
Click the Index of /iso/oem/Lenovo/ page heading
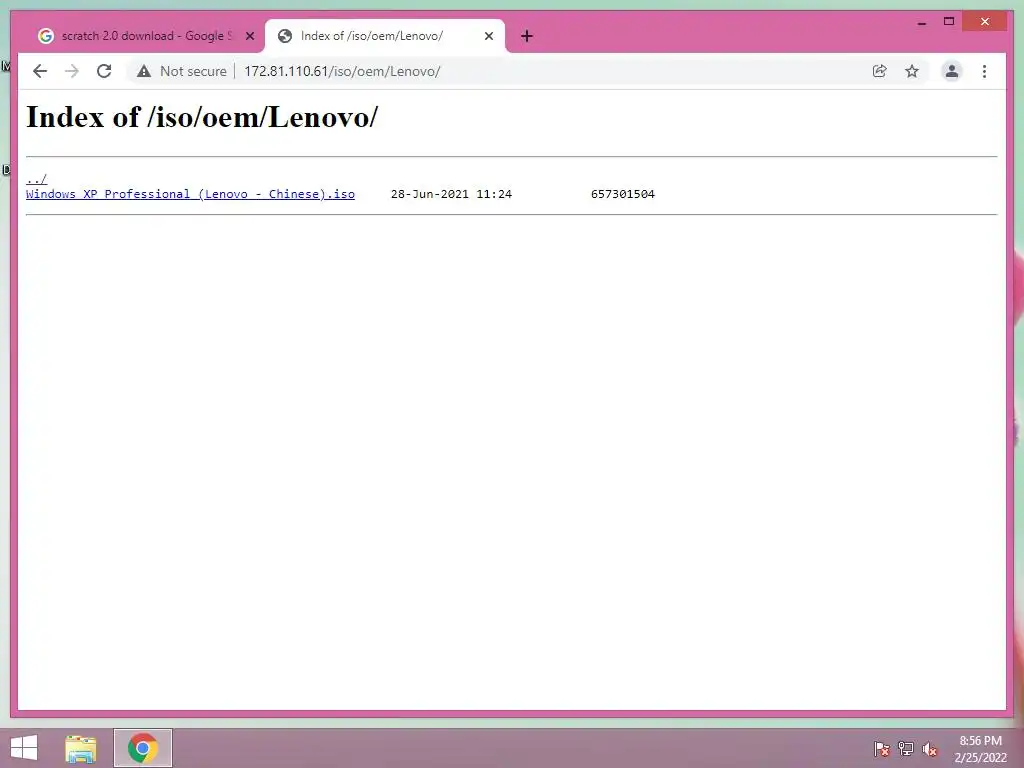click(202, 117)
